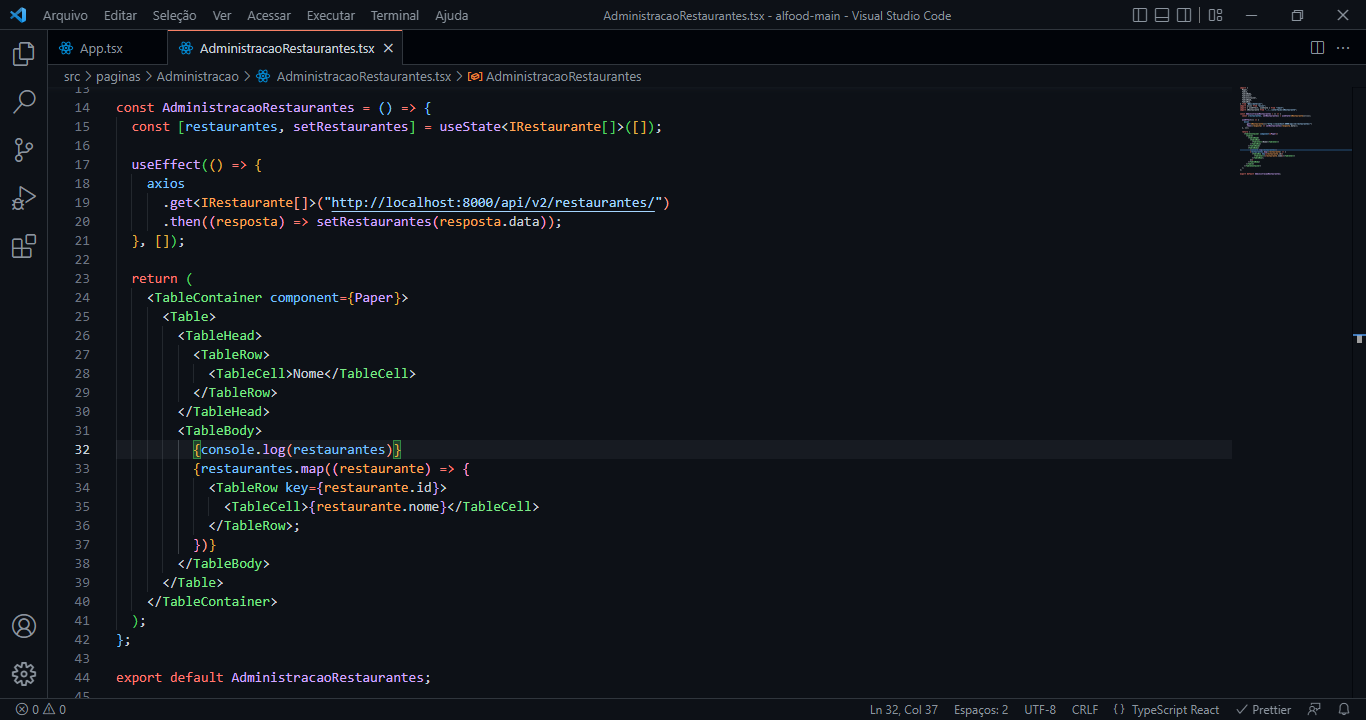The width and height of the screenshot is (1366, 720).
Task: Click the TableContainer opening tag line 24
Action: (x=278, y=298)
